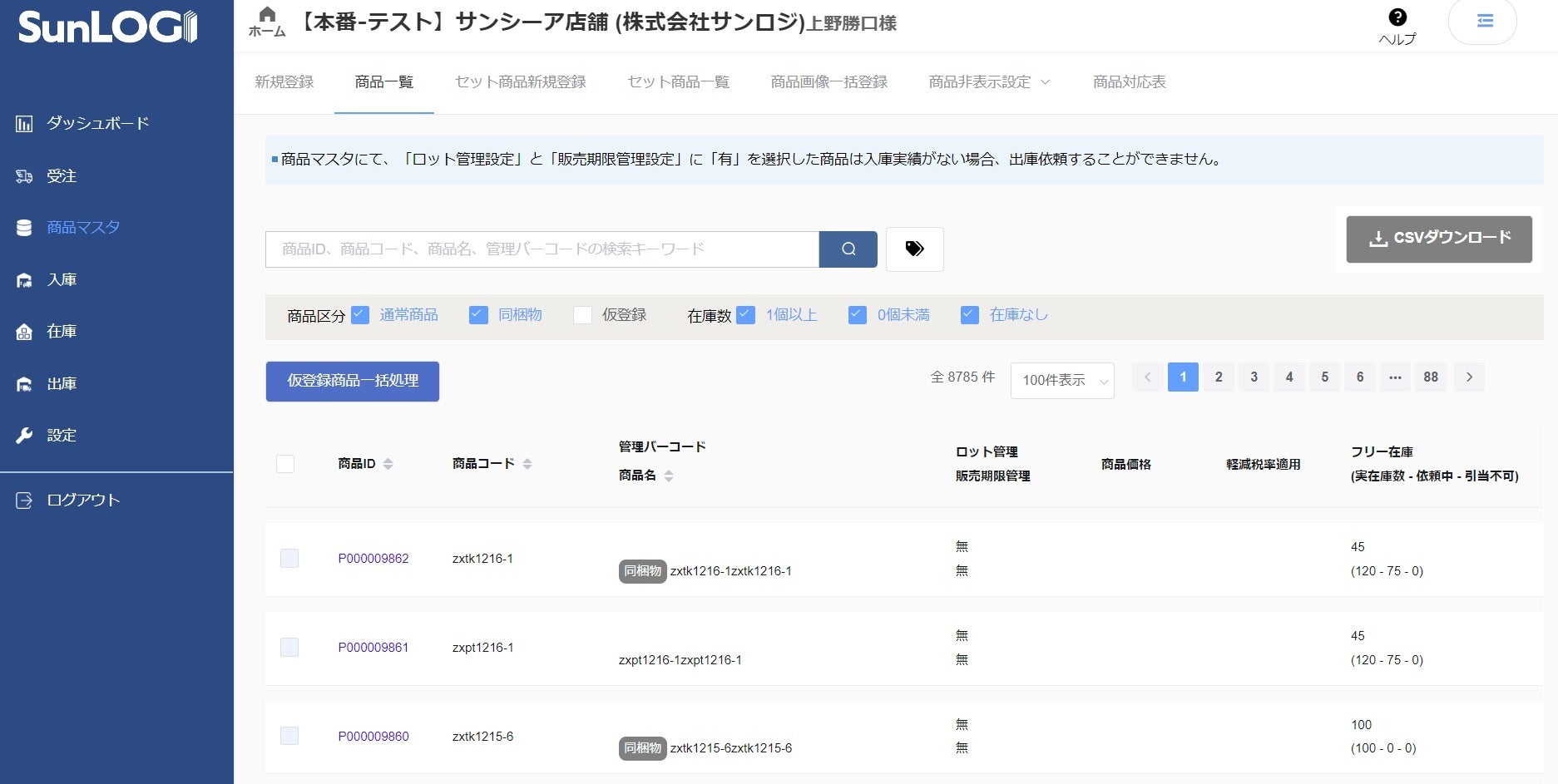Go to last page 88
1558x784 pixels.
1431,377
